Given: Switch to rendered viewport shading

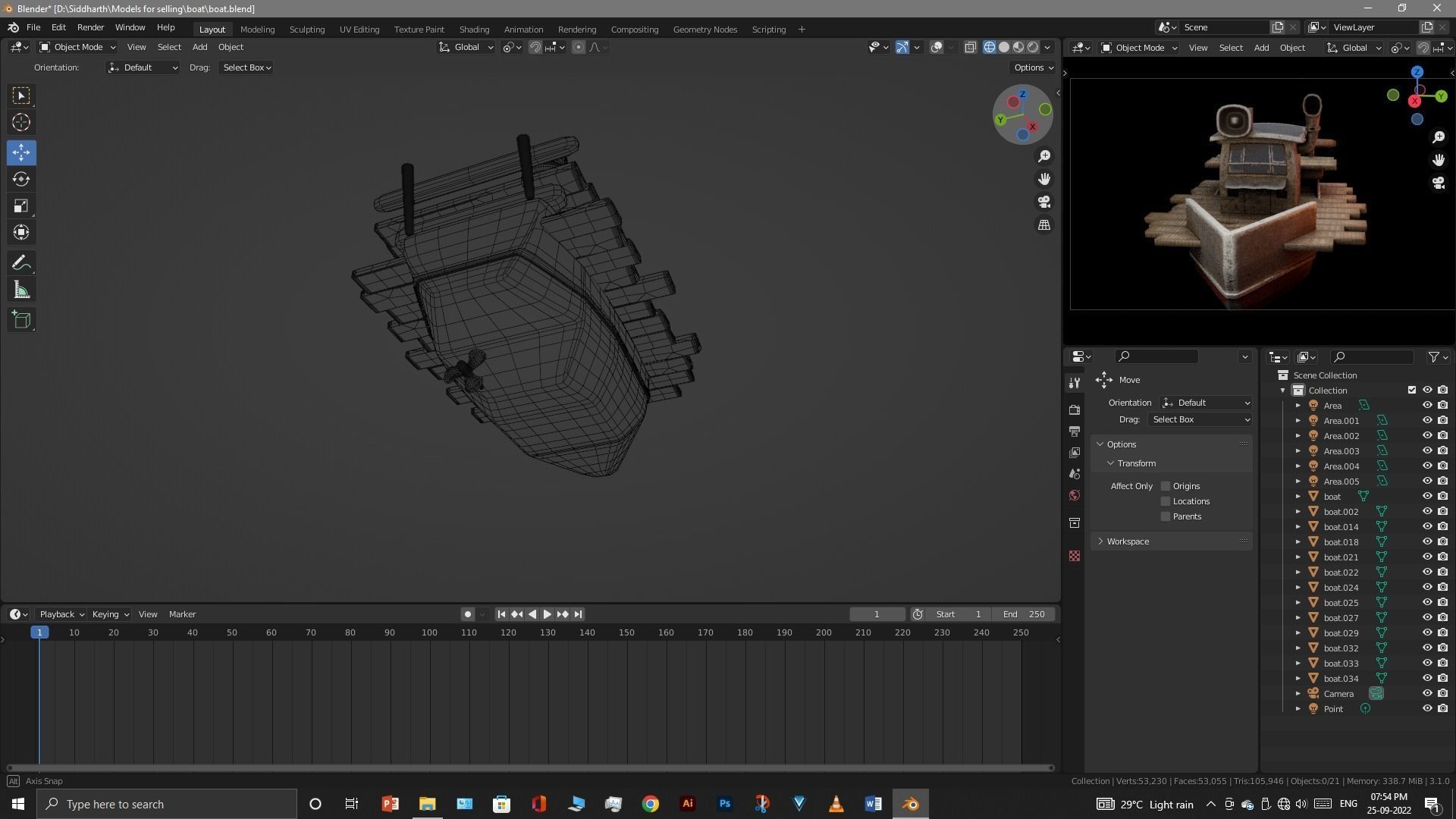Looking at the screenshot, I should coord(1033,47).
